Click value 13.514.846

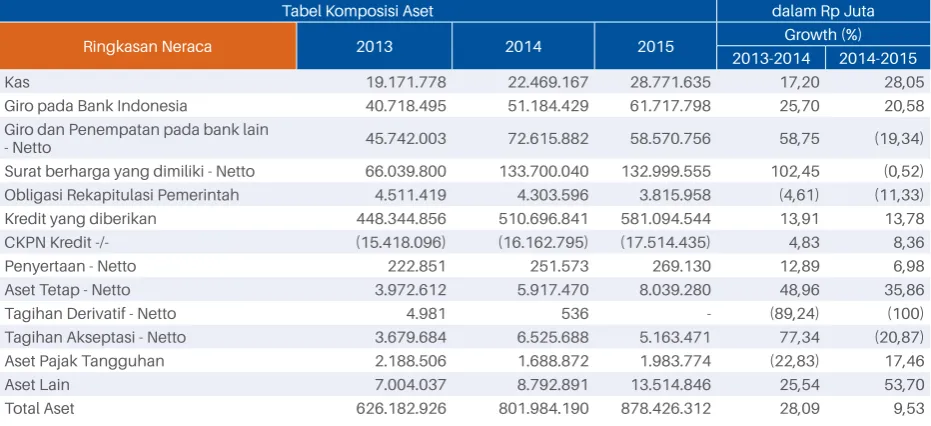671,385
